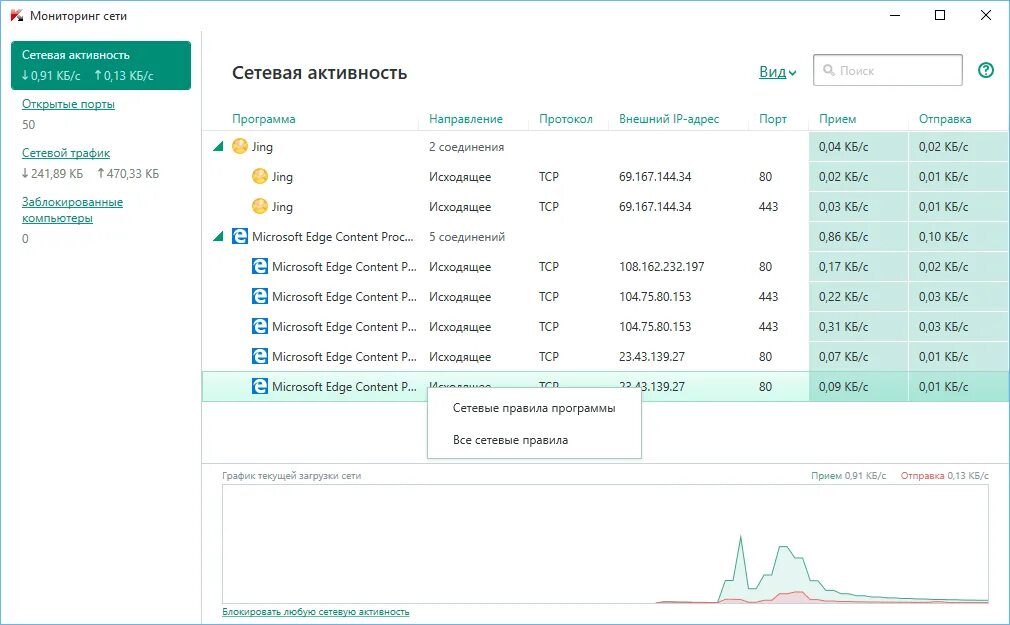Click IP 23.43.139.27 in 0,07 КБ/с row
The width and height of the screenshot is (1010, 625).
(652, 356)
